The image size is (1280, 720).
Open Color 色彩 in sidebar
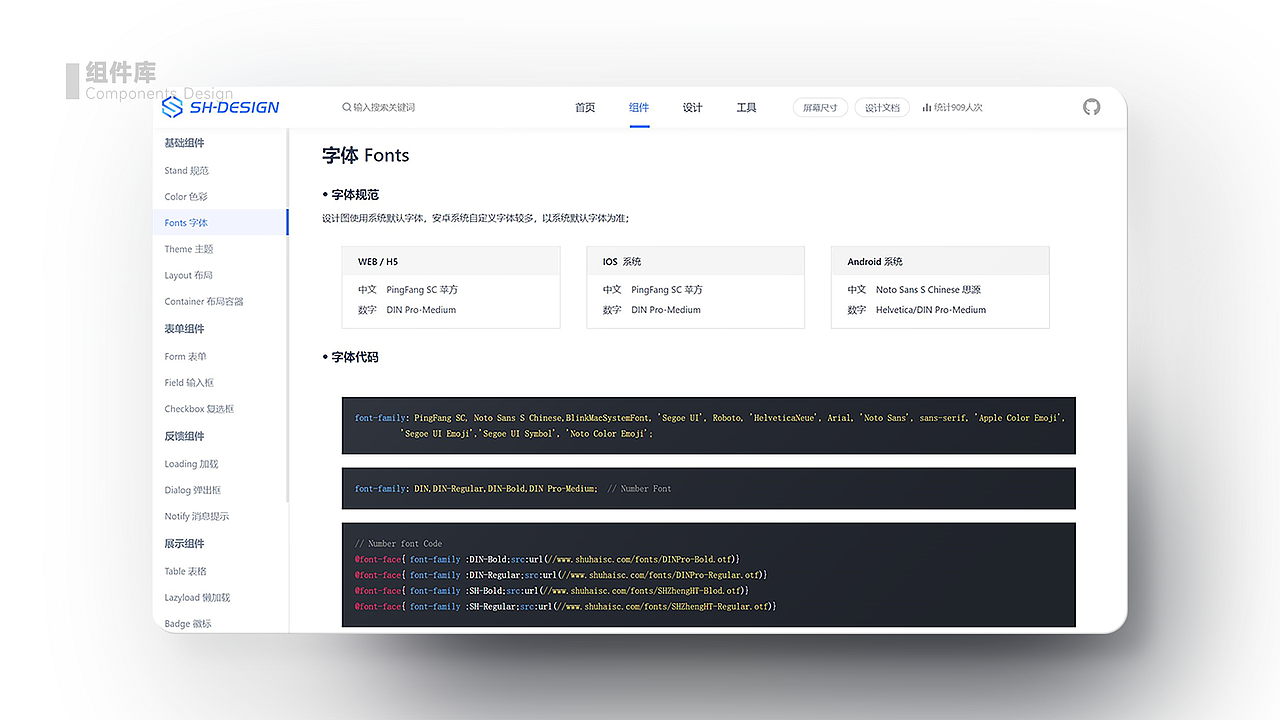(x=186, y=197)
